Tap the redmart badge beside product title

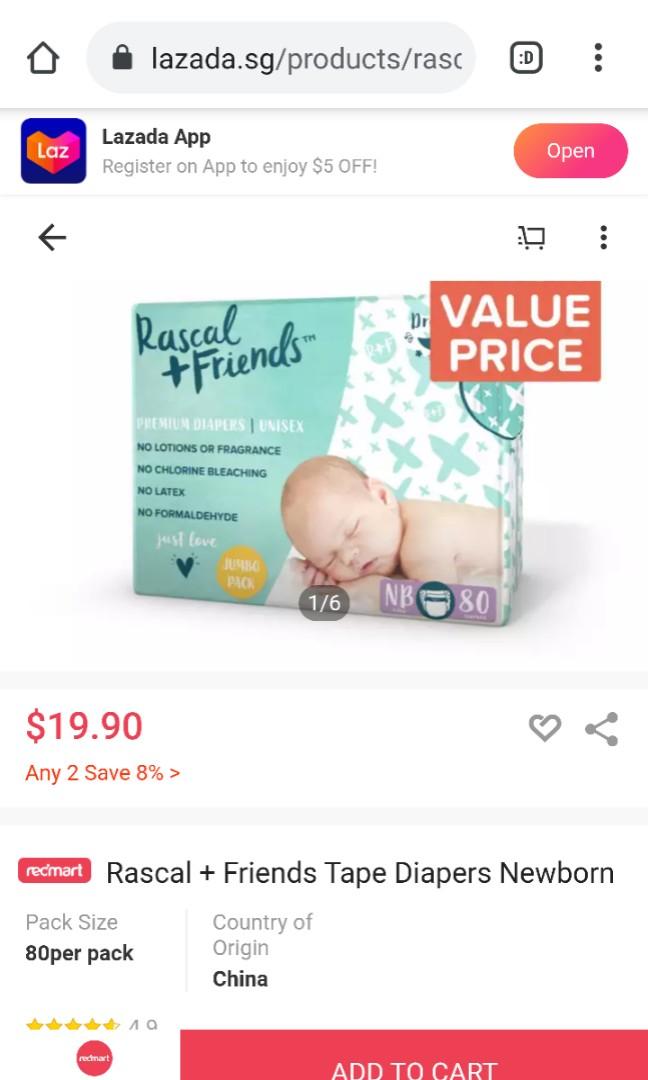54,871
